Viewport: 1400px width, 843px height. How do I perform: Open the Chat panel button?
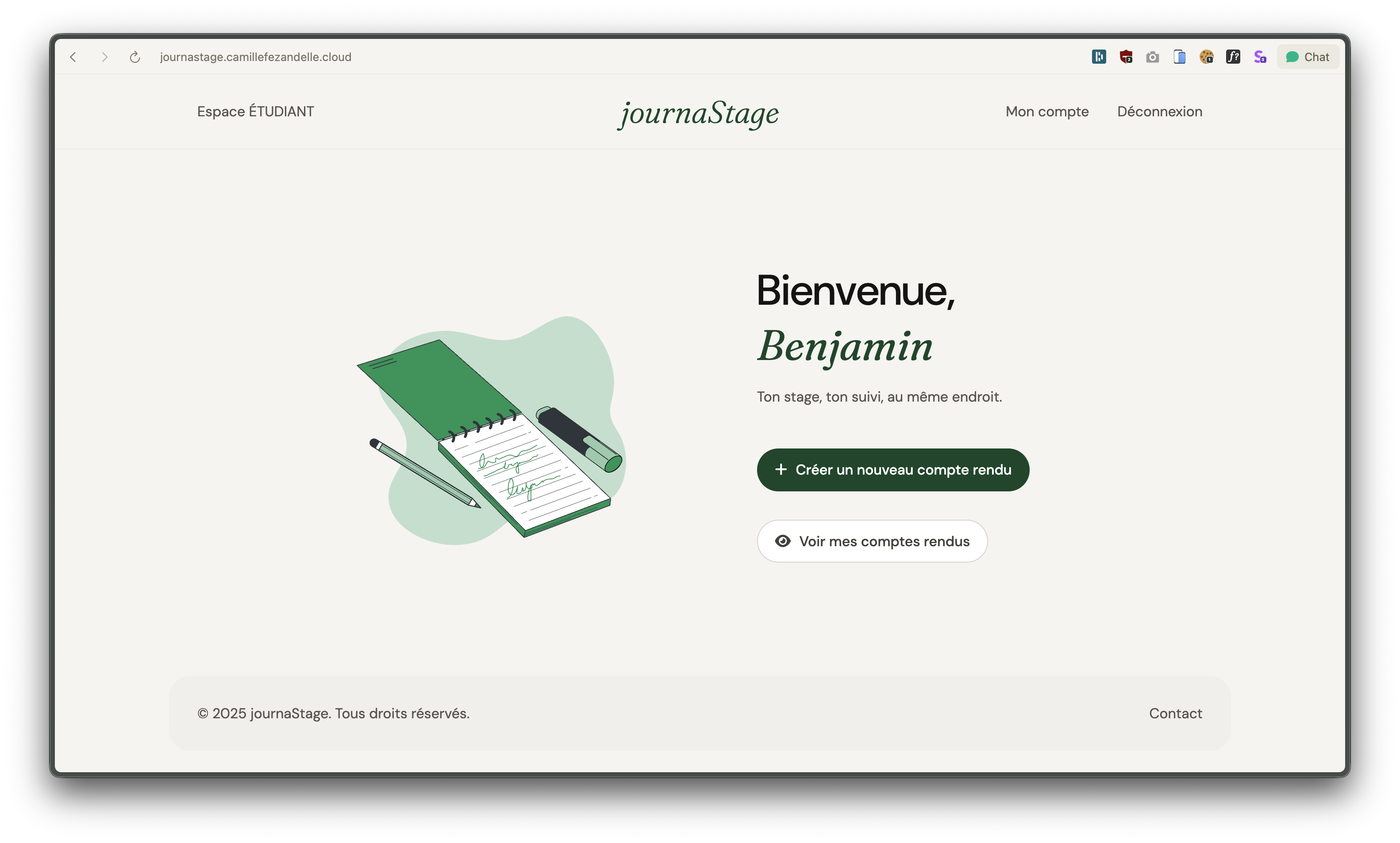click(x=1308, y=57)
